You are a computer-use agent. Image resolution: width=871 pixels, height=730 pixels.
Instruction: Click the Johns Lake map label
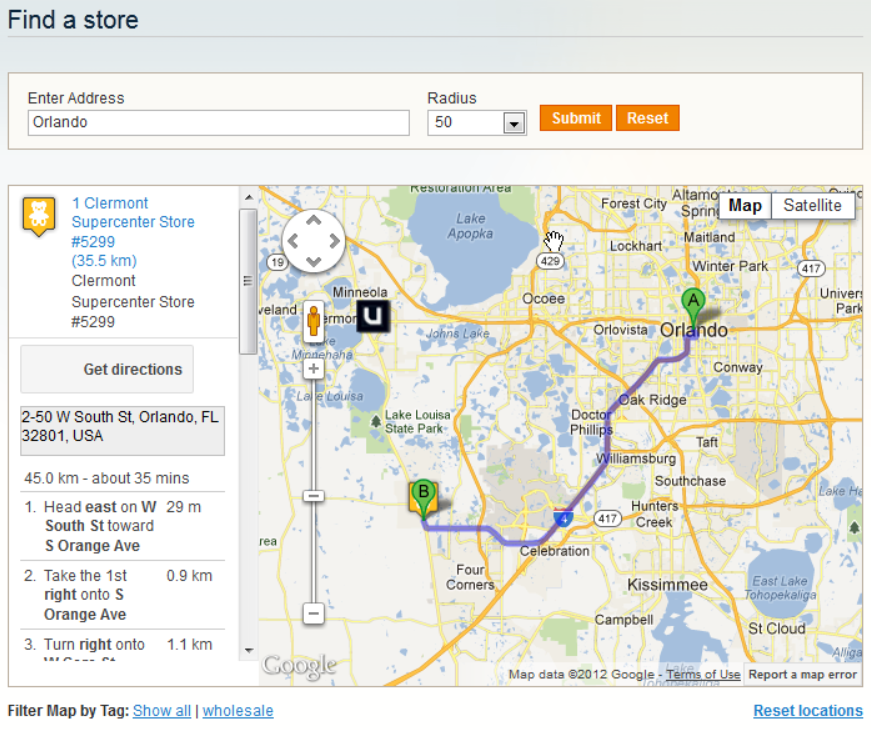[458, 333]
